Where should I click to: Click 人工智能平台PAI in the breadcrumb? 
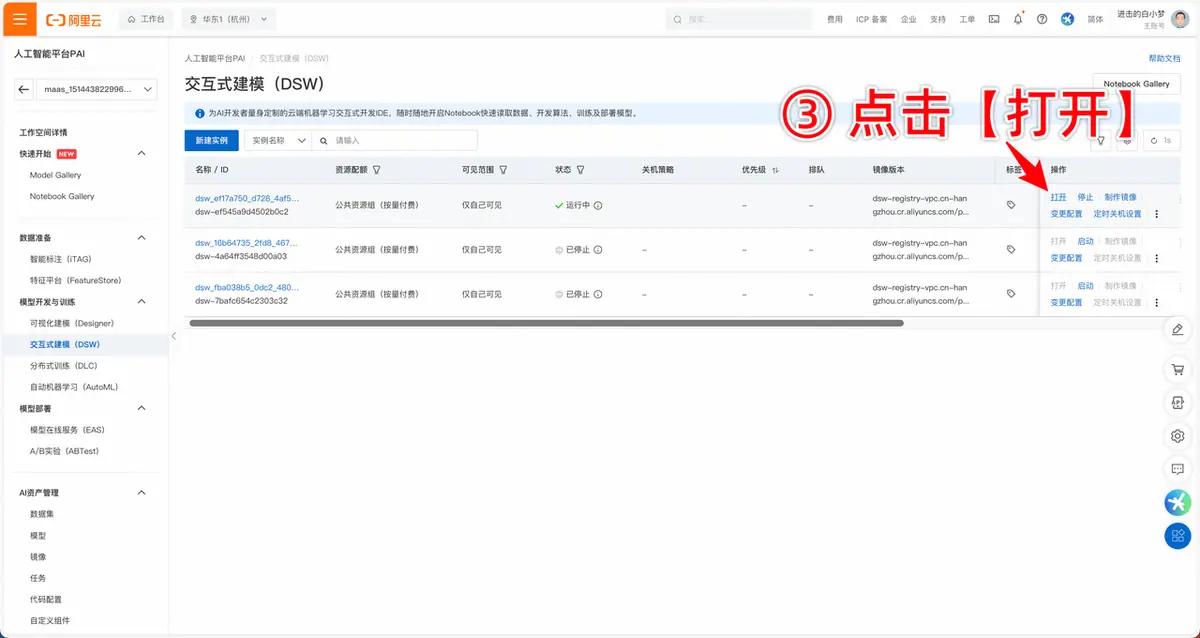[x=215, y=59]
